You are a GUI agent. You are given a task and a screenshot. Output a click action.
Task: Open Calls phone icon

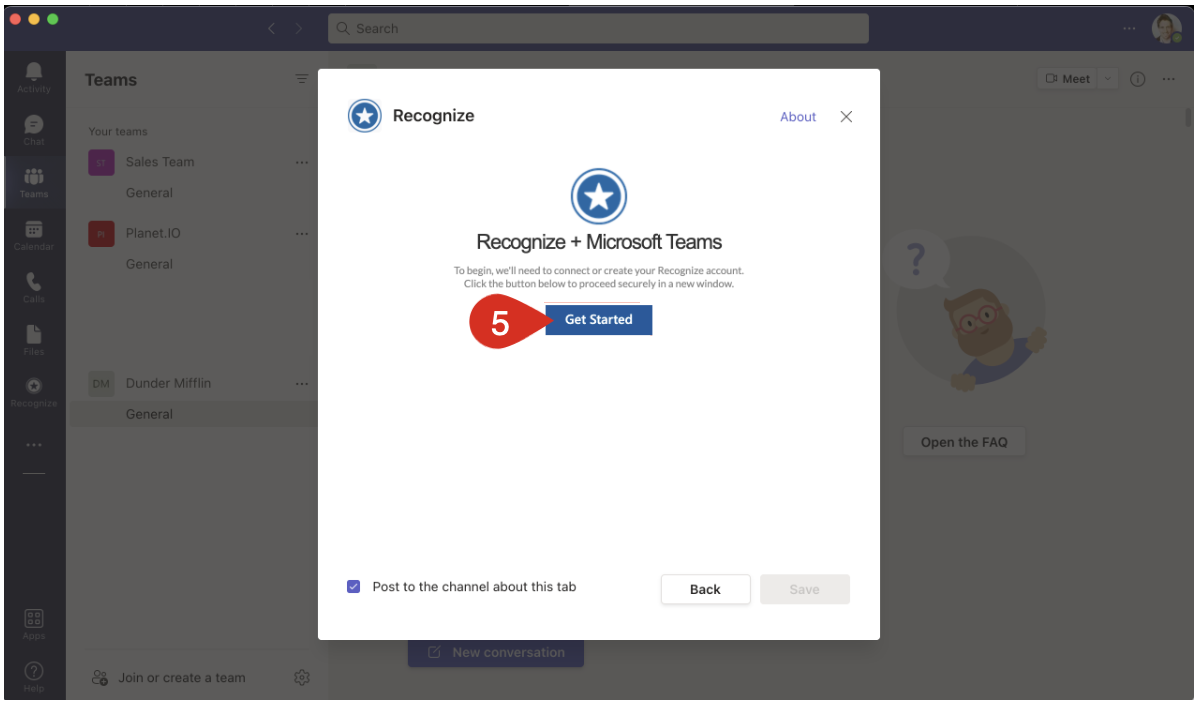tap(34, 285)
